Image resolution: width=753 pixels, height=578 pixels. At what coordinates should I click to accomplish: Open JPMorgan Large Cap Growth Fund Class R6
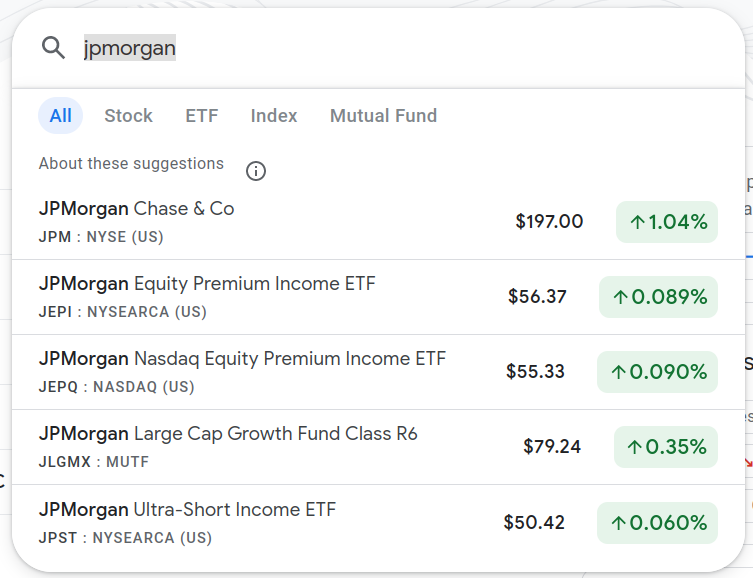228,446
